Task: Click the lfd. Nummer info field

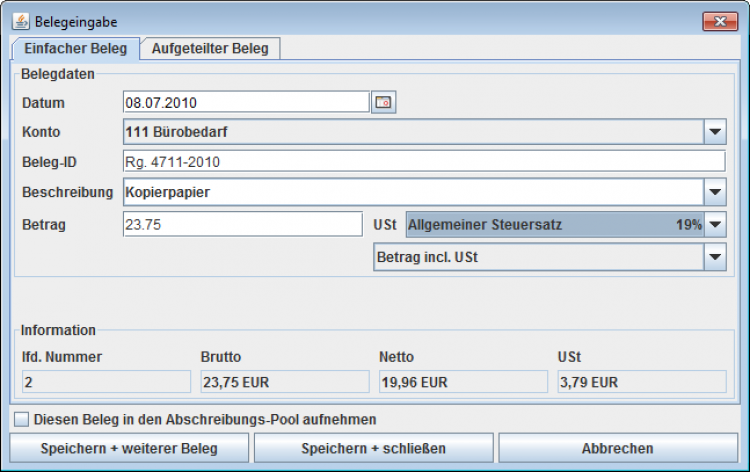Action: click(106, 382)
